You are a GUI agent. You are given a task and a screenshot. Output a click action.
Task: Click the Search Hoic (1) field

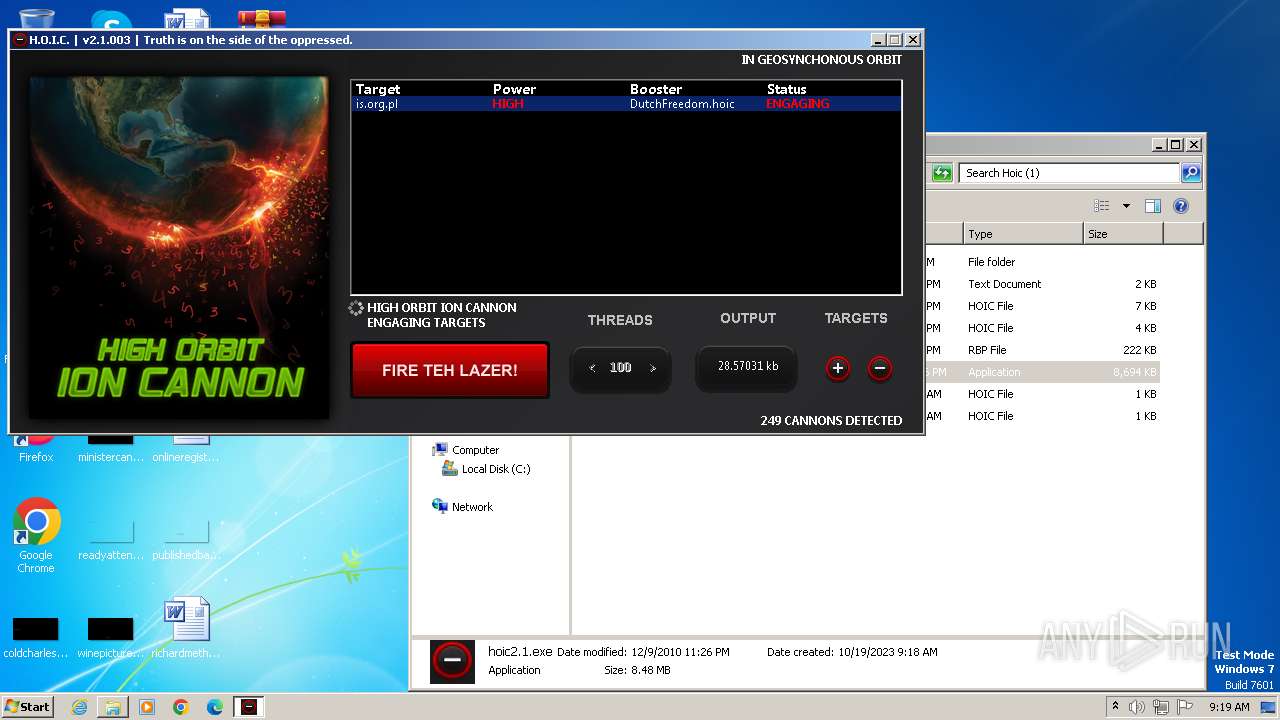coord(1069,173)
